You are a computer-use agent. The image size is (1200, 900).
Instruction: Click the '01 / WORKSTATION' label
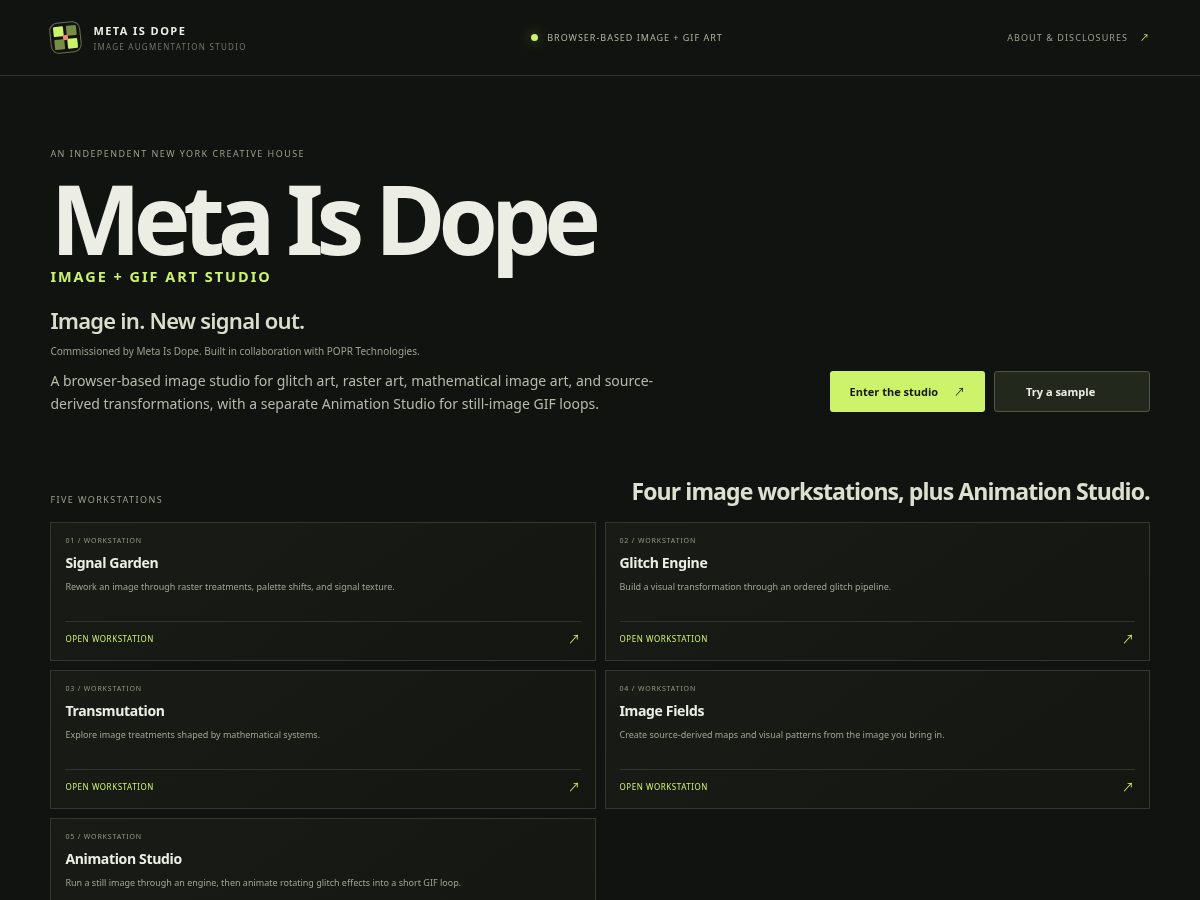point(104,541)
